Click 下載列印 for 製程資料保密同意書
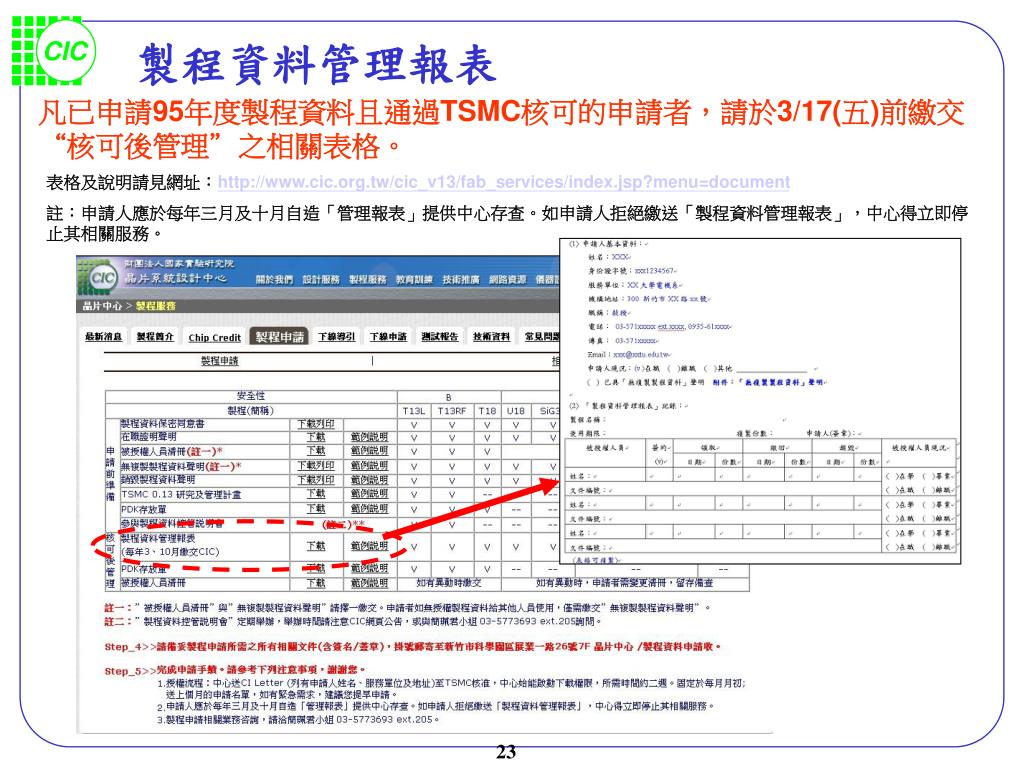The width and height of the screenshot is (1024, 768). click(x=315, y=424)
